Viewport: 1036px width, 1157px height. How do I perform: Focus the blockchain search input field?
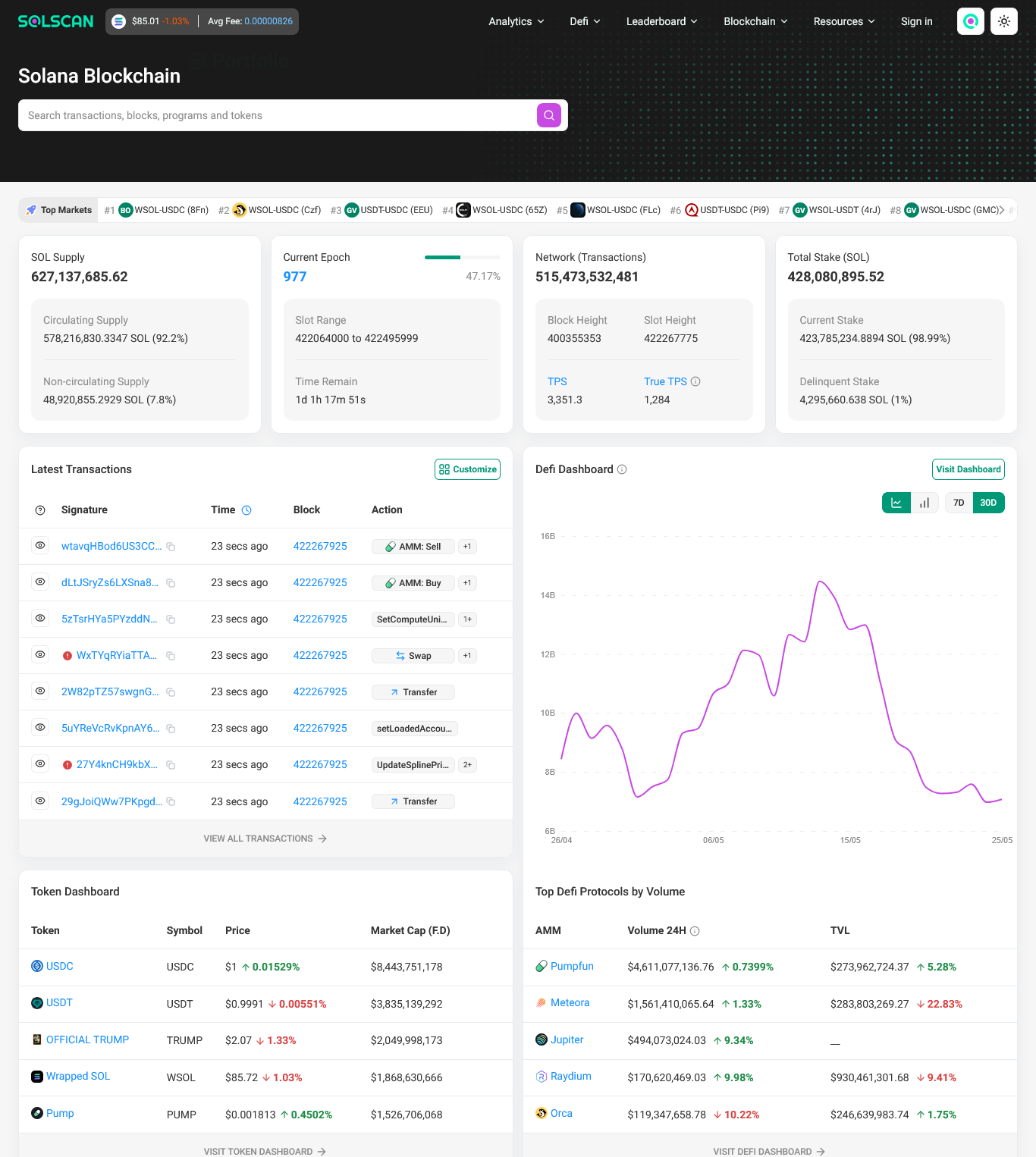278,115
